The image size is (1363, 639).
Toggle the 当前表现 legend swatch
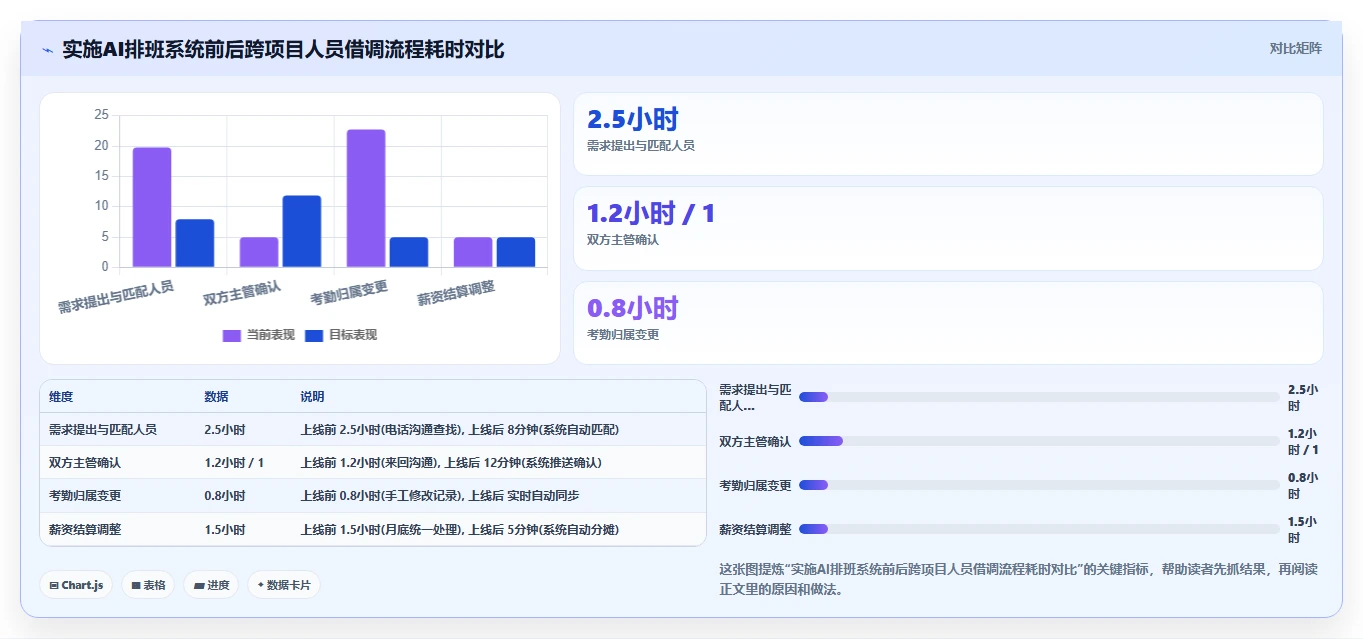232,336
